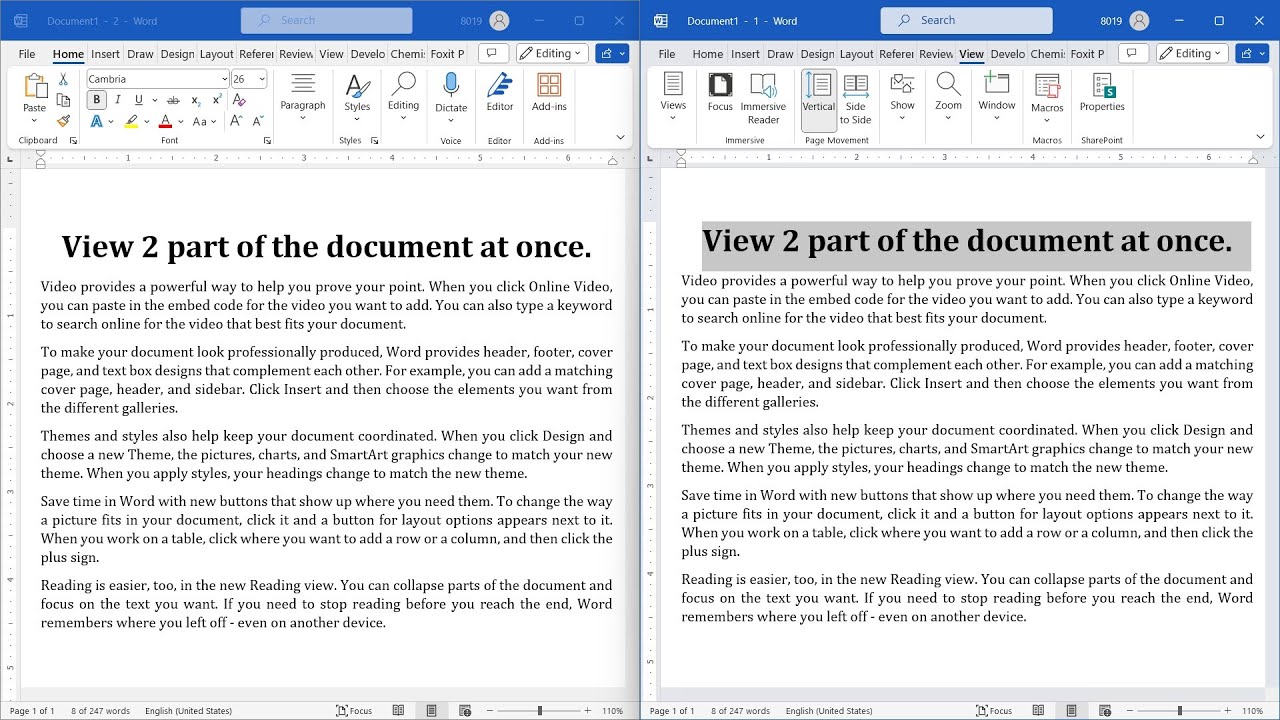
Task: Open SharePoint Properties
Action: [1101, 97]
